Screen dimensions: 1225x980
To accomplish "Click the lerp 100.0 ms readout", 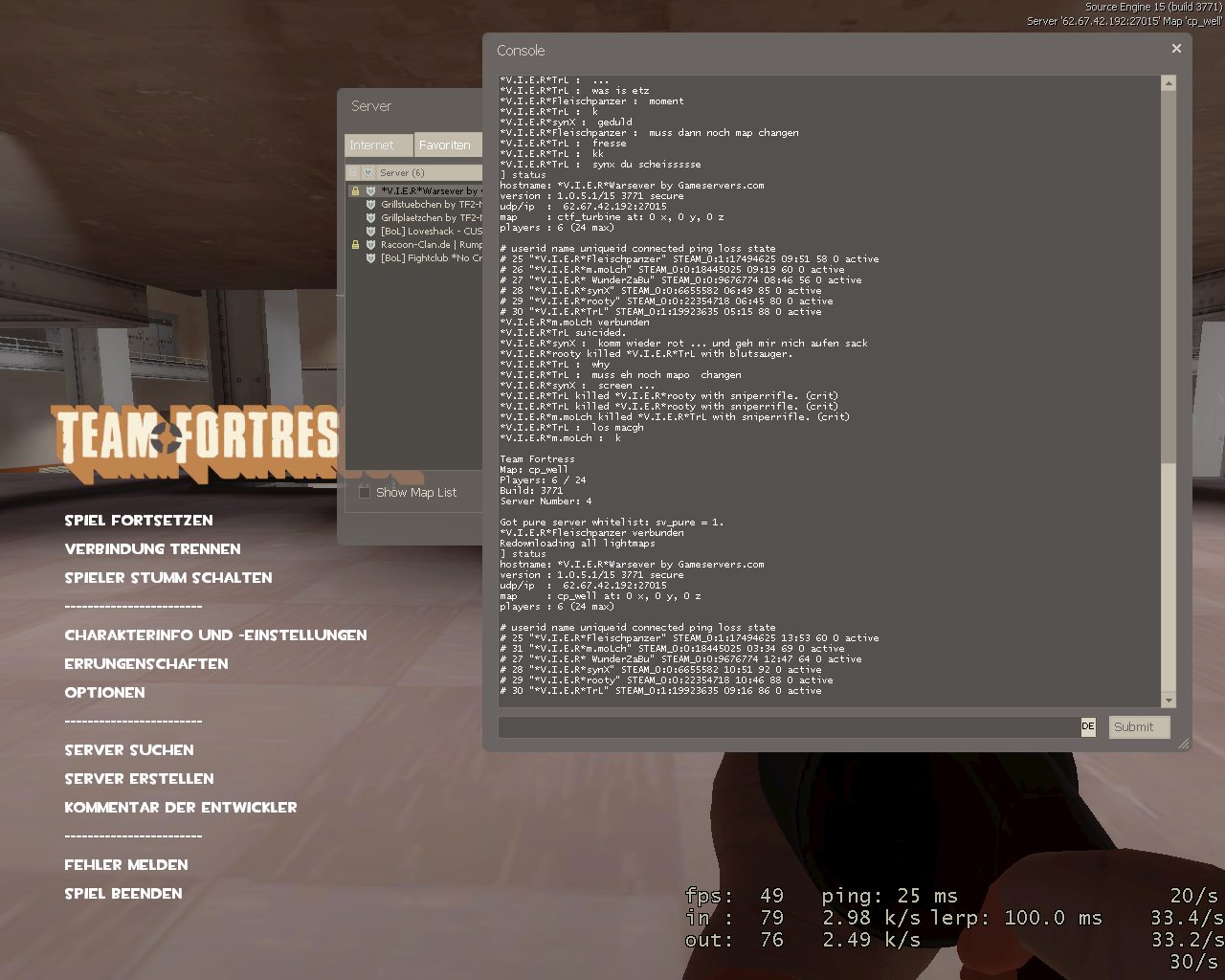I will (1016, 918).
